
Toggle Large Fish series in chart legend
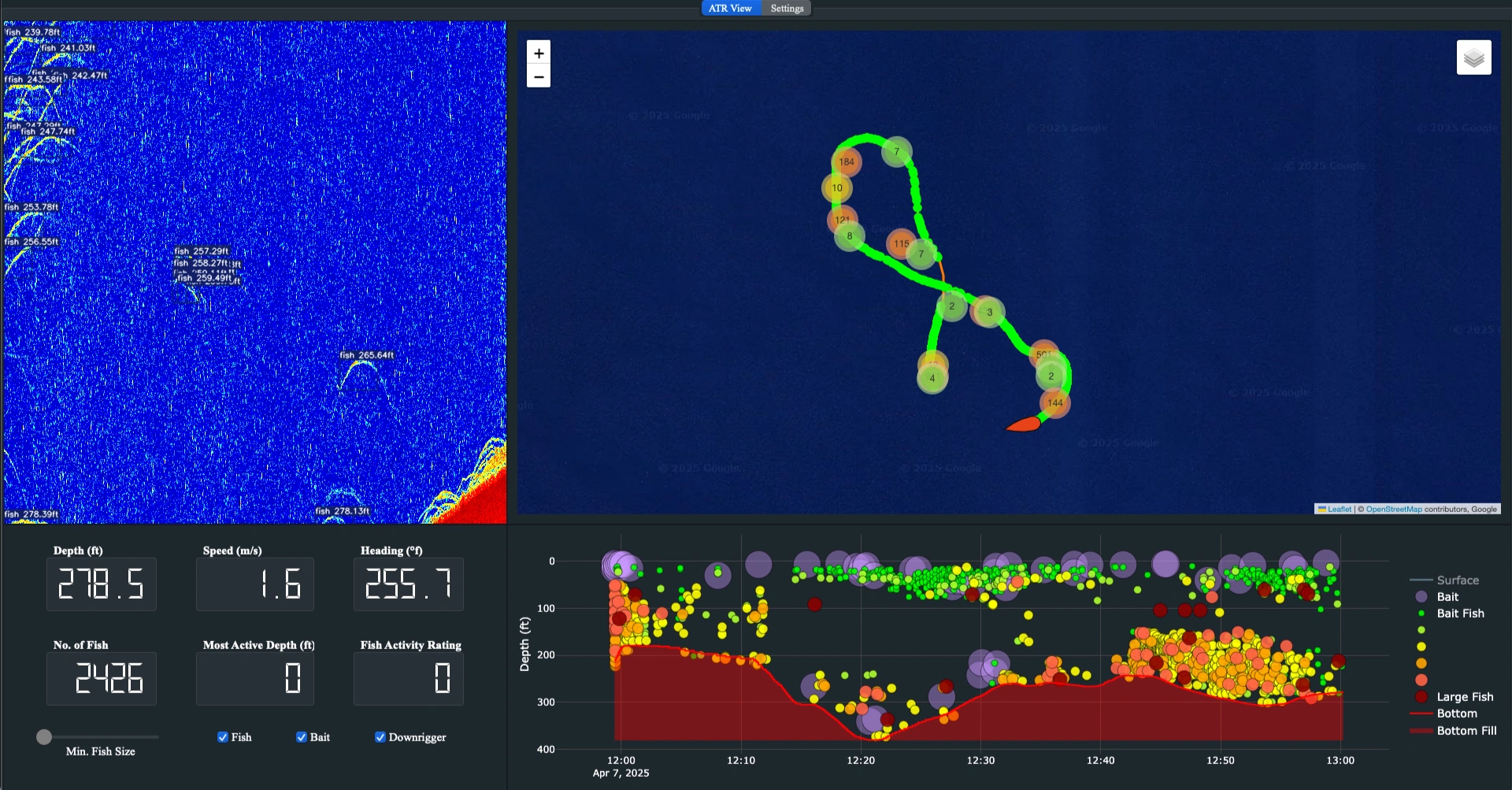1464,697
